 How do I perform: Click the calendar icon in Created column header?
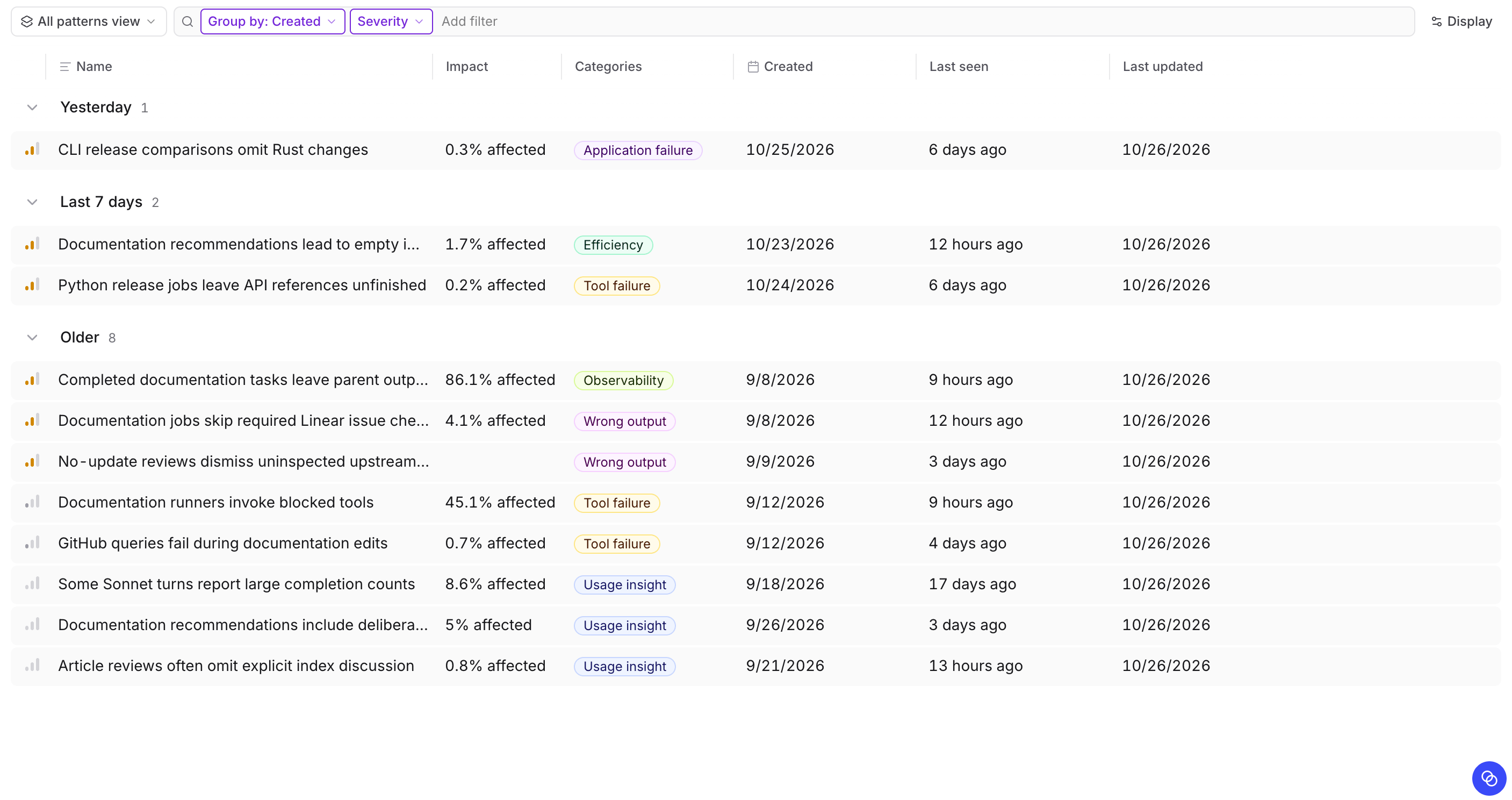(753, 66)
